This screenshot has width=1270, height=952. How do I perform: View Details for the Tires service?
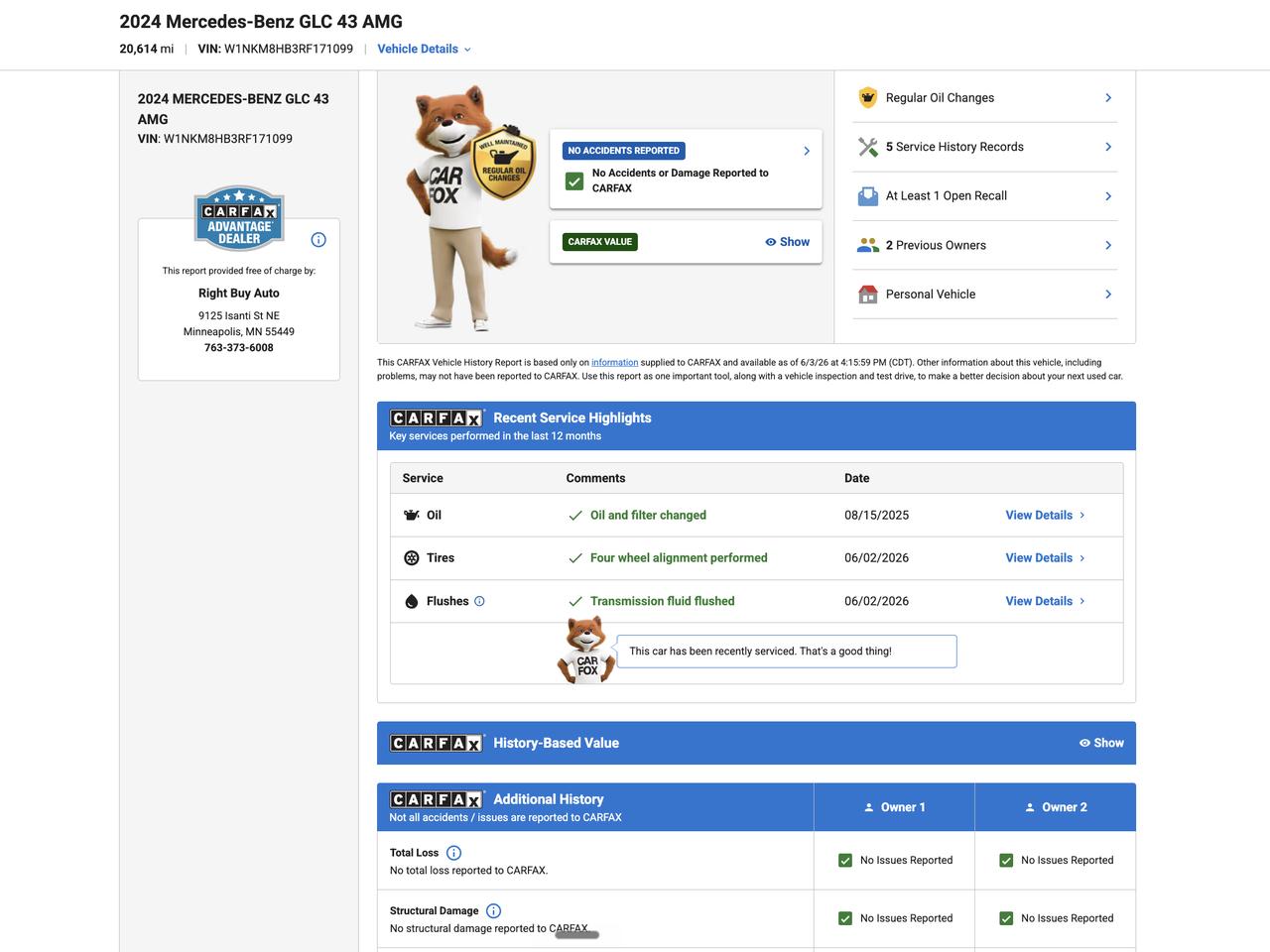1046,558
